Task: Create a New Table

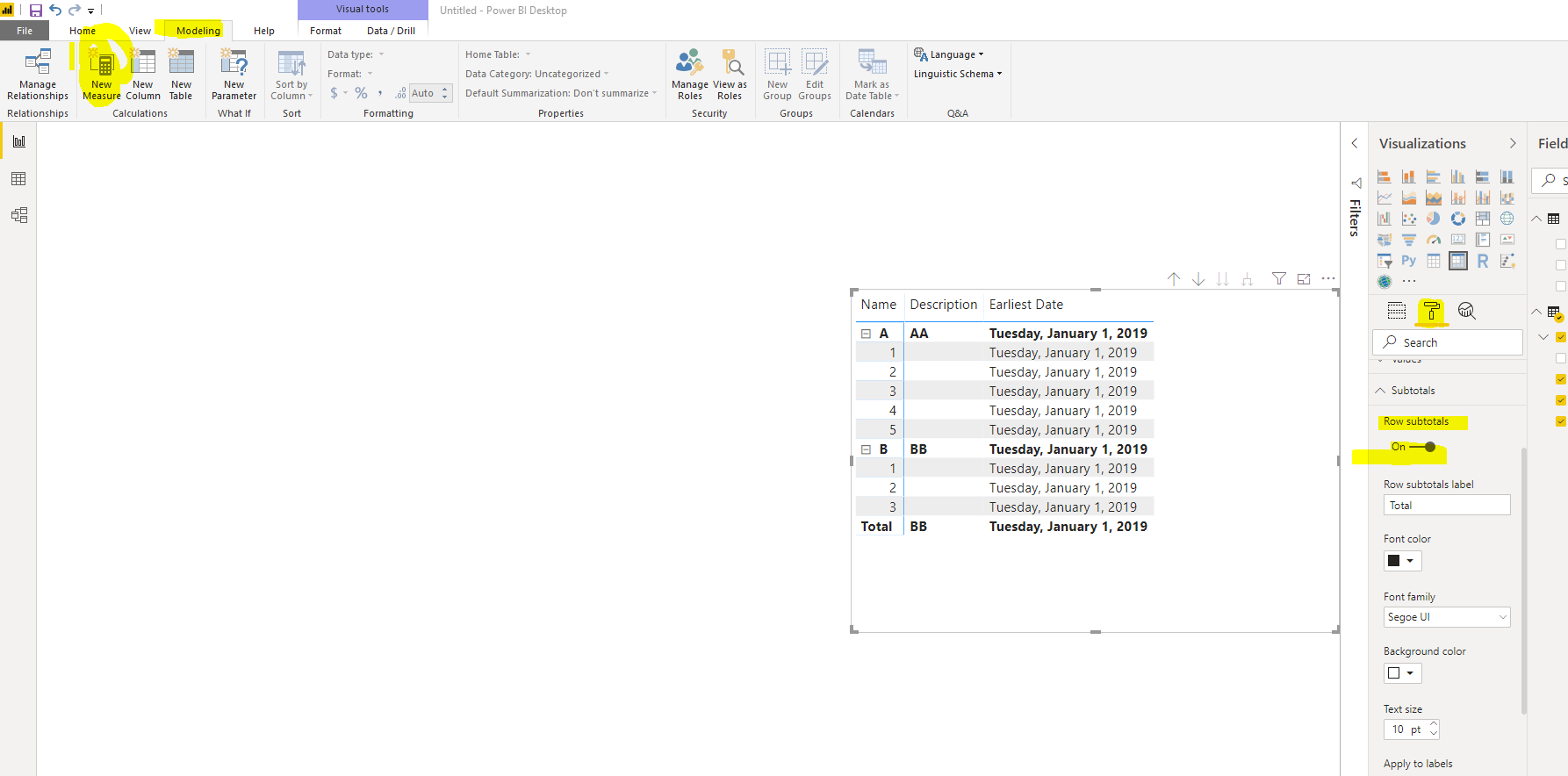Action: point(181,75)
